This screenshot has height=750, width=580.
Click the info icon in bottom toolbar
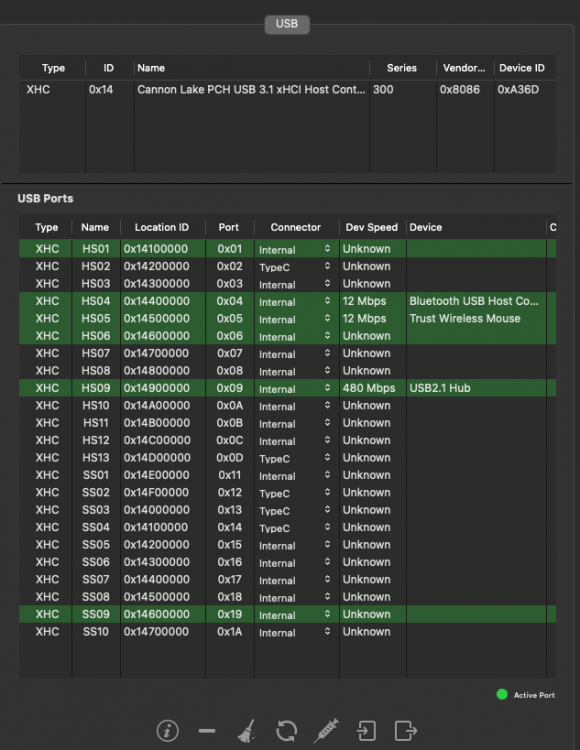(167, 731)
